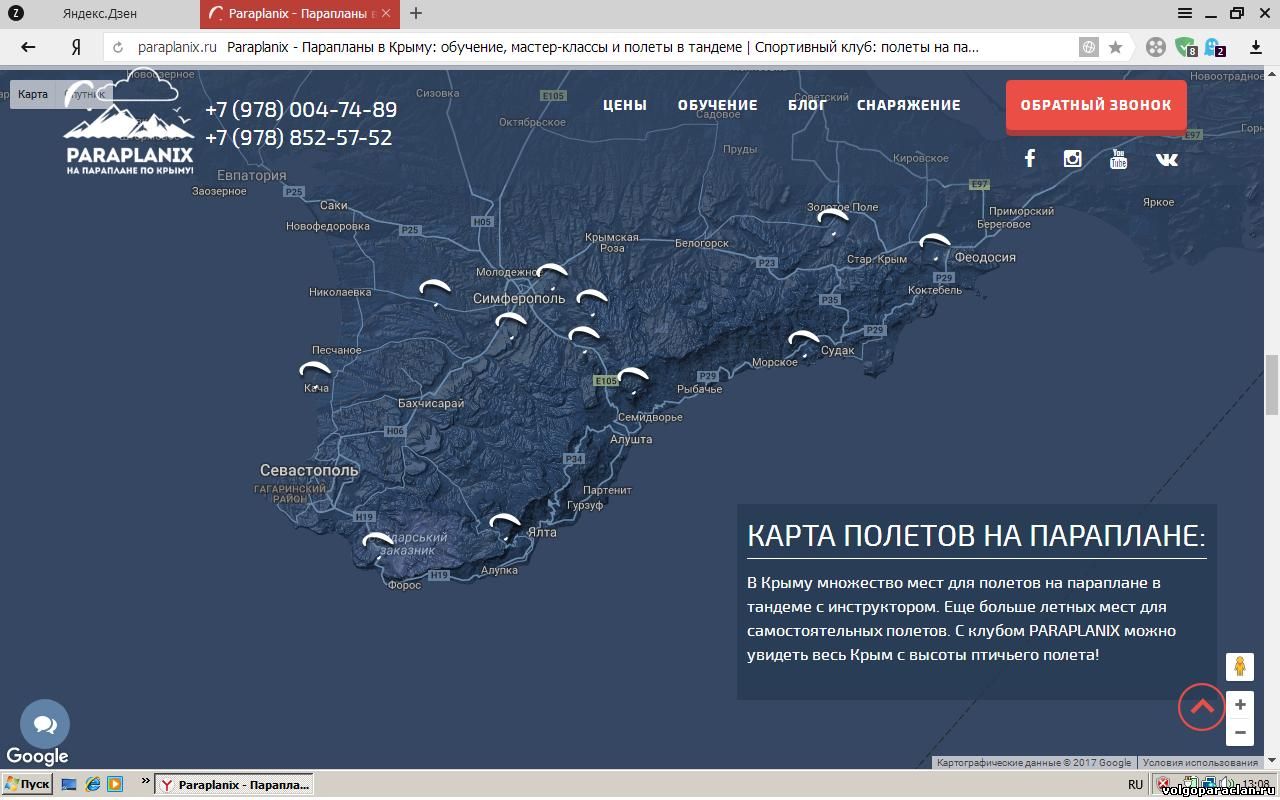Open the ЦЕНЫ menu item
Viewport: 1280px width, 800px height.
pos(625,105)
